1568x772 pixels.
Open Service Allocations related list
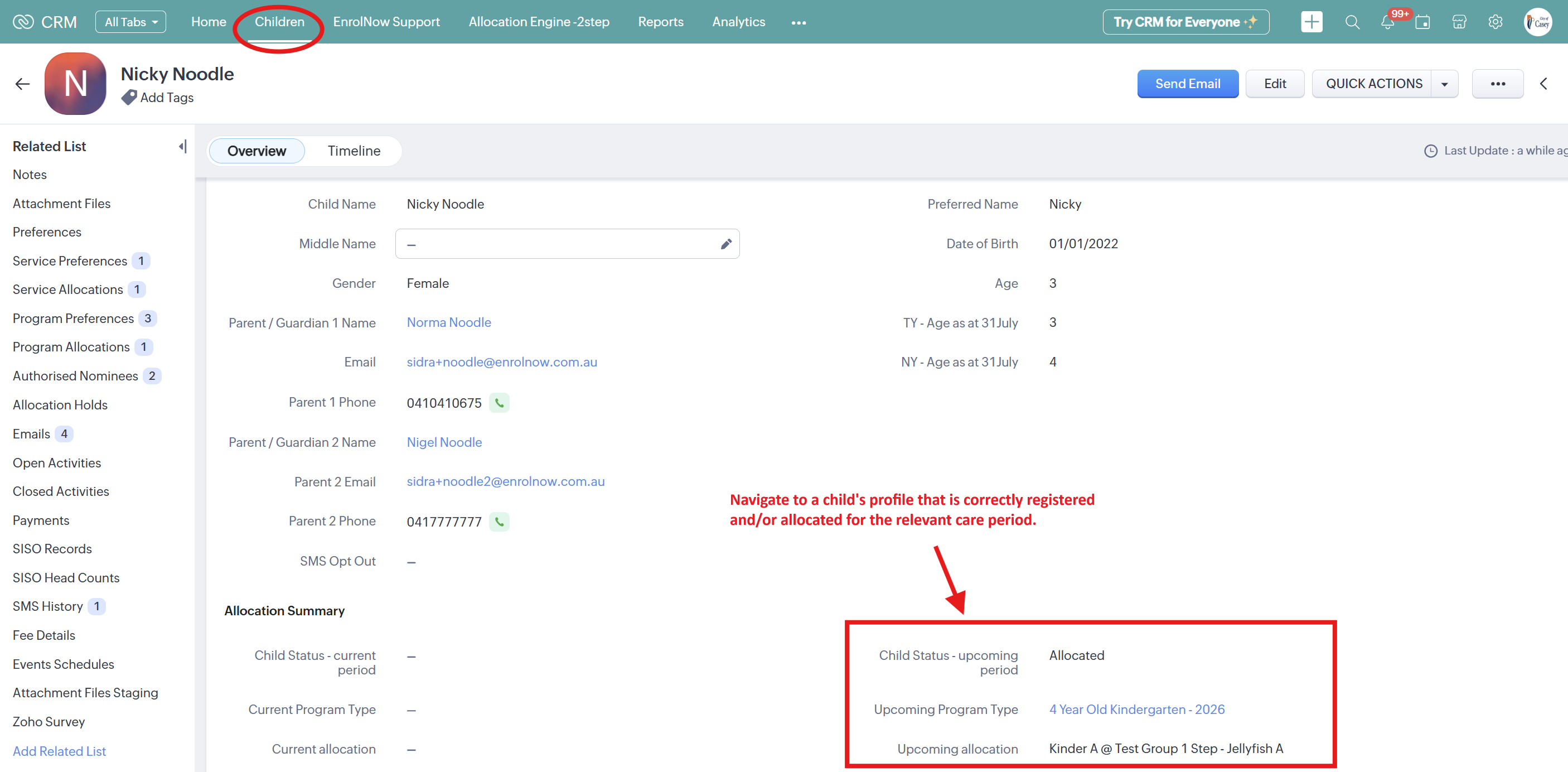67,289
